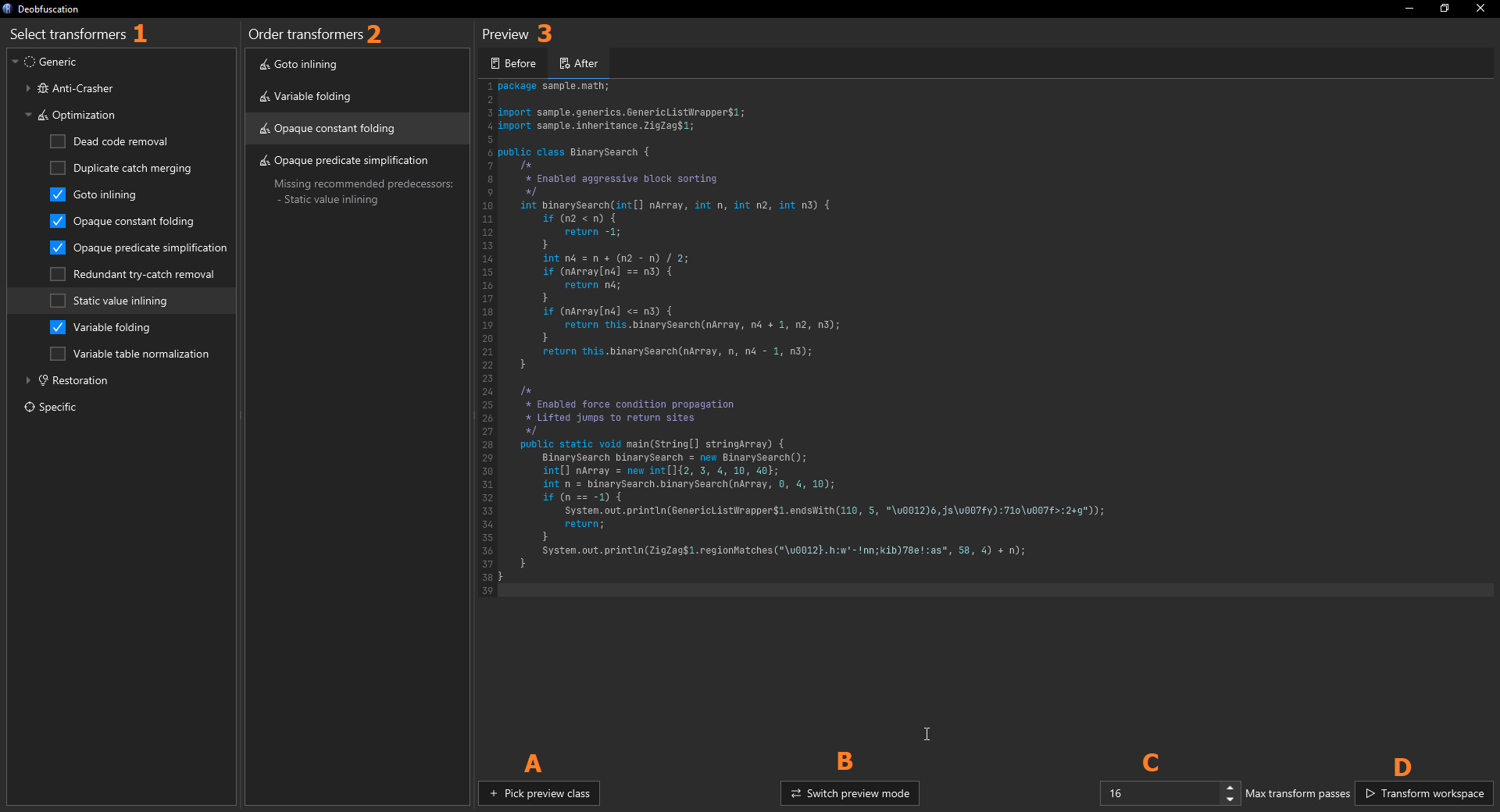Click the 'return n4;' code line

592,285
